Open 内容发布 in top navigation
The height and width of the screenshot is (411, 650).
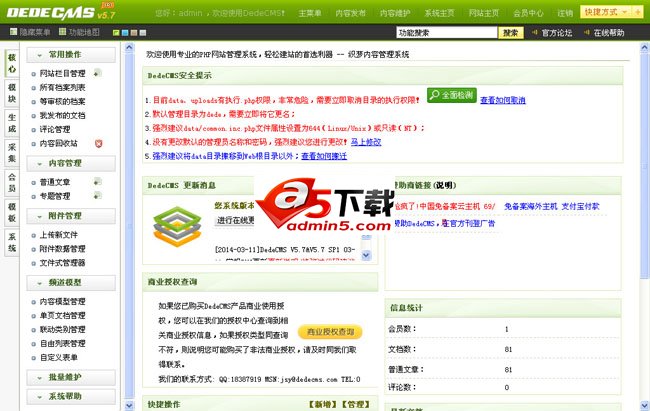[x=350, y=13]
